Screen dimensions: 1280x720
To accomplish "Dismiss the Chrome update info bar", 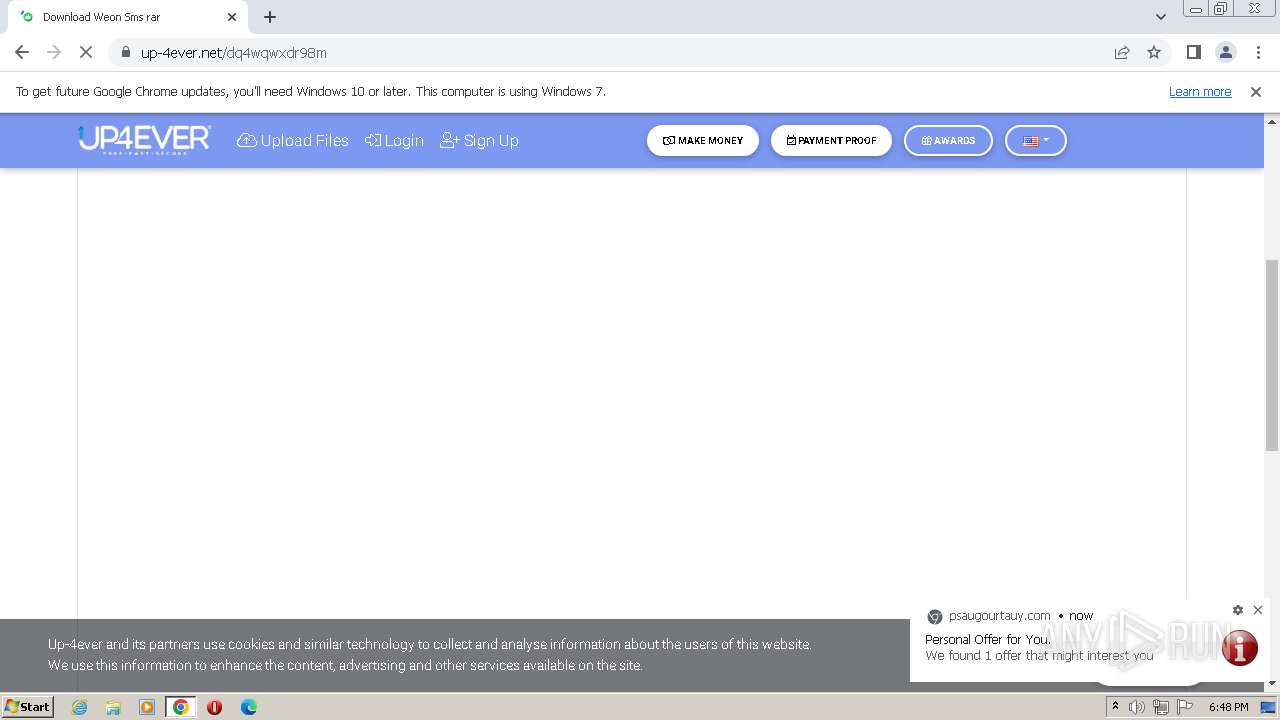I will [x=1256, y=91].
